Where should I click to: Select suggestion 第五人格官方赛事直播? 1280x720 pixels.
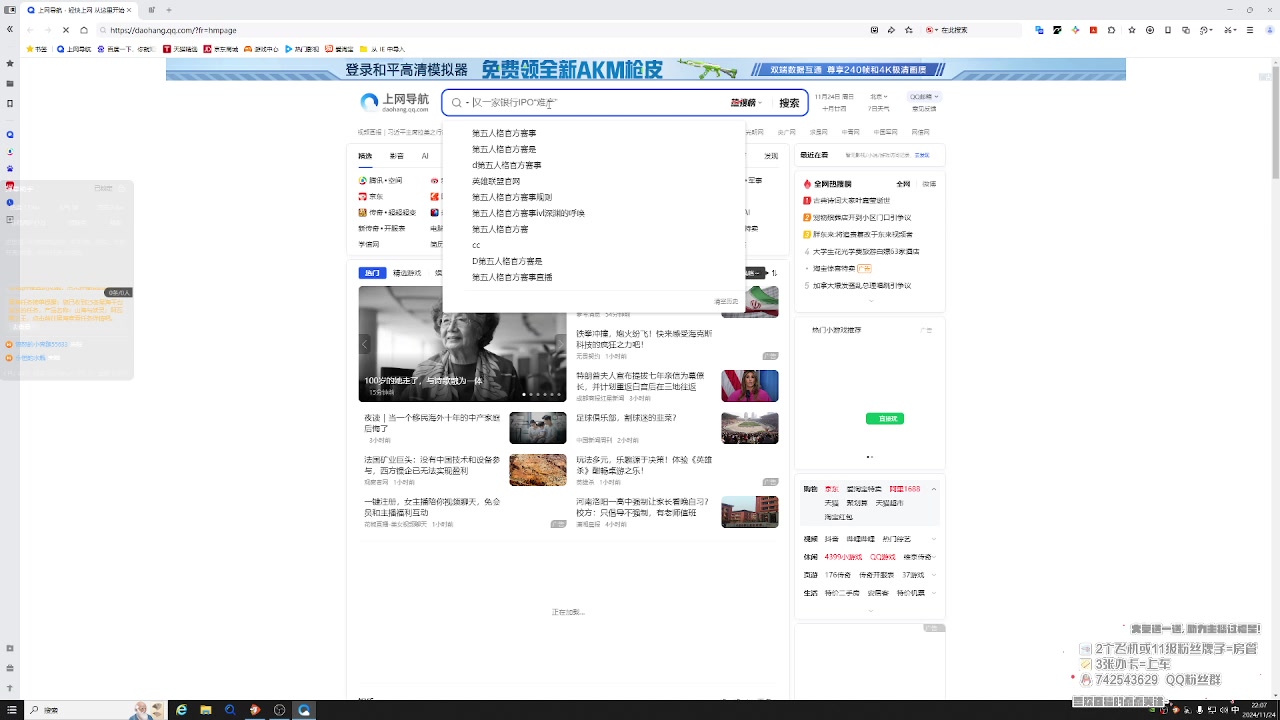(512, 277)
